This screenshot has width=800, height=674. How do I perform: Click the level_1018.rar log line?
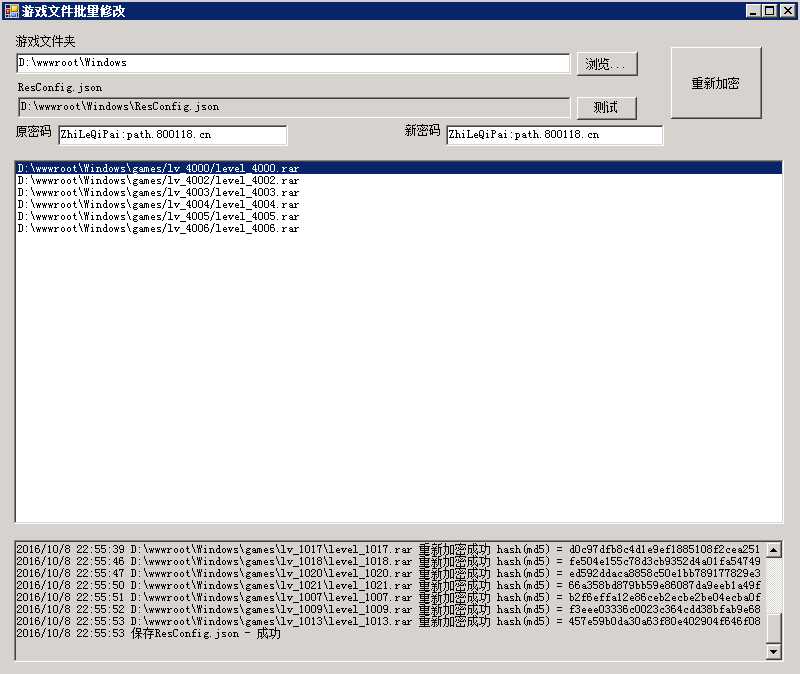point(388,562)
